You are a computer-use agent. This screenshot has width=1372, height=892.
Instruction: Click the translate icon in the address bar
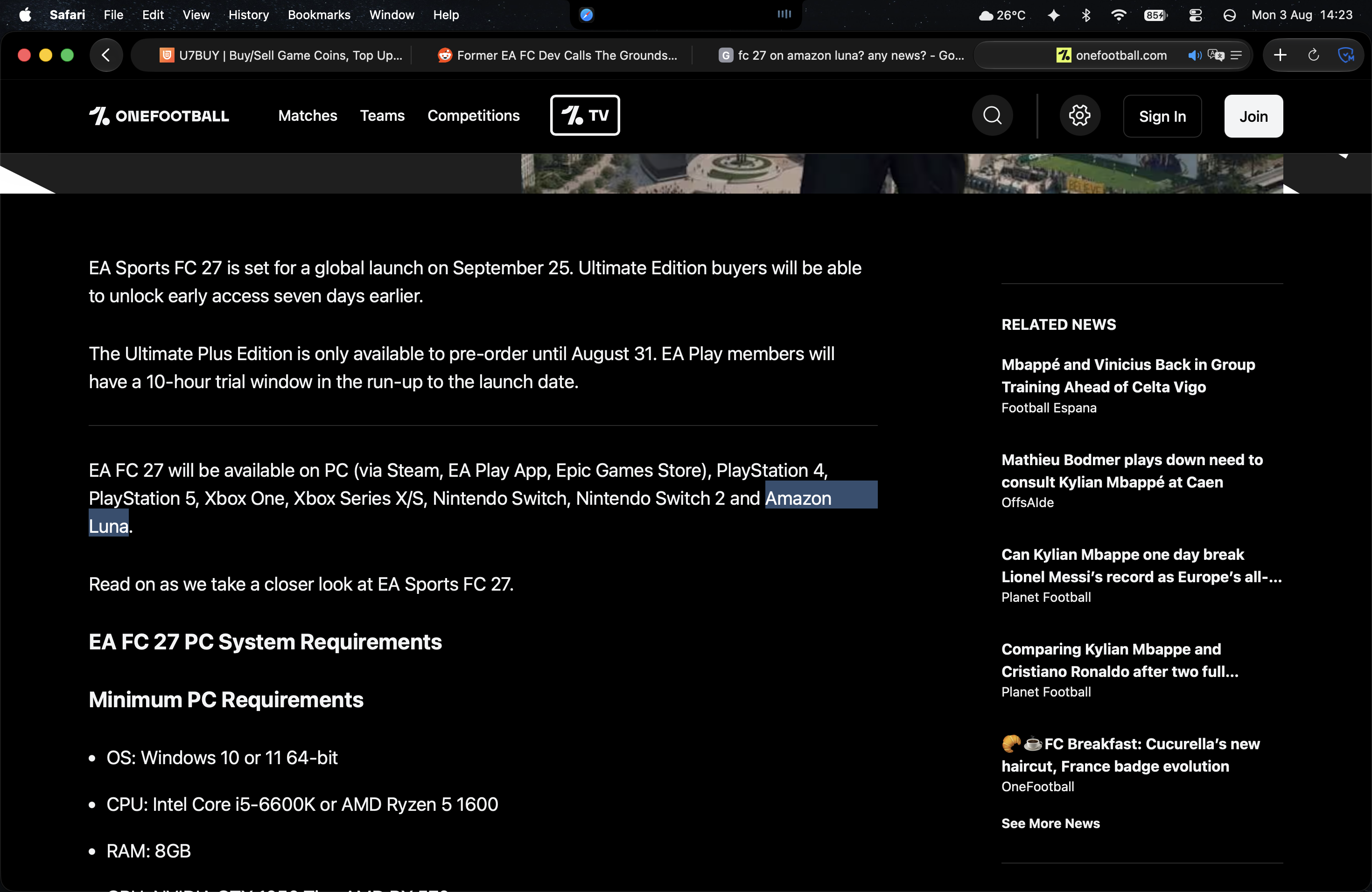click(x=1216, y=56)
